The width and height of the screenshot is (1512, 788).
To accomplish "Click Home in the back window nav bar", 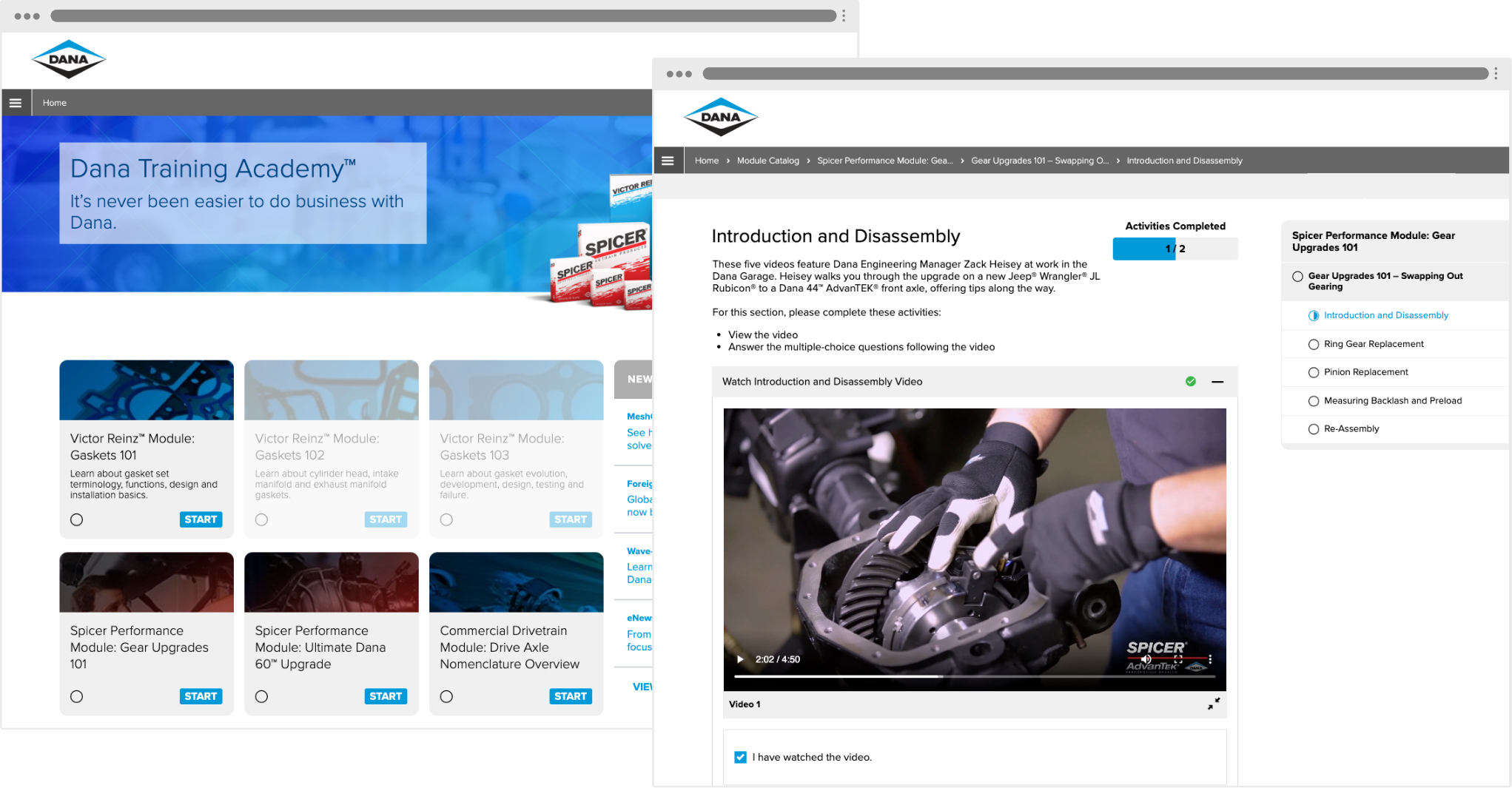I will (x=55, y=103).
